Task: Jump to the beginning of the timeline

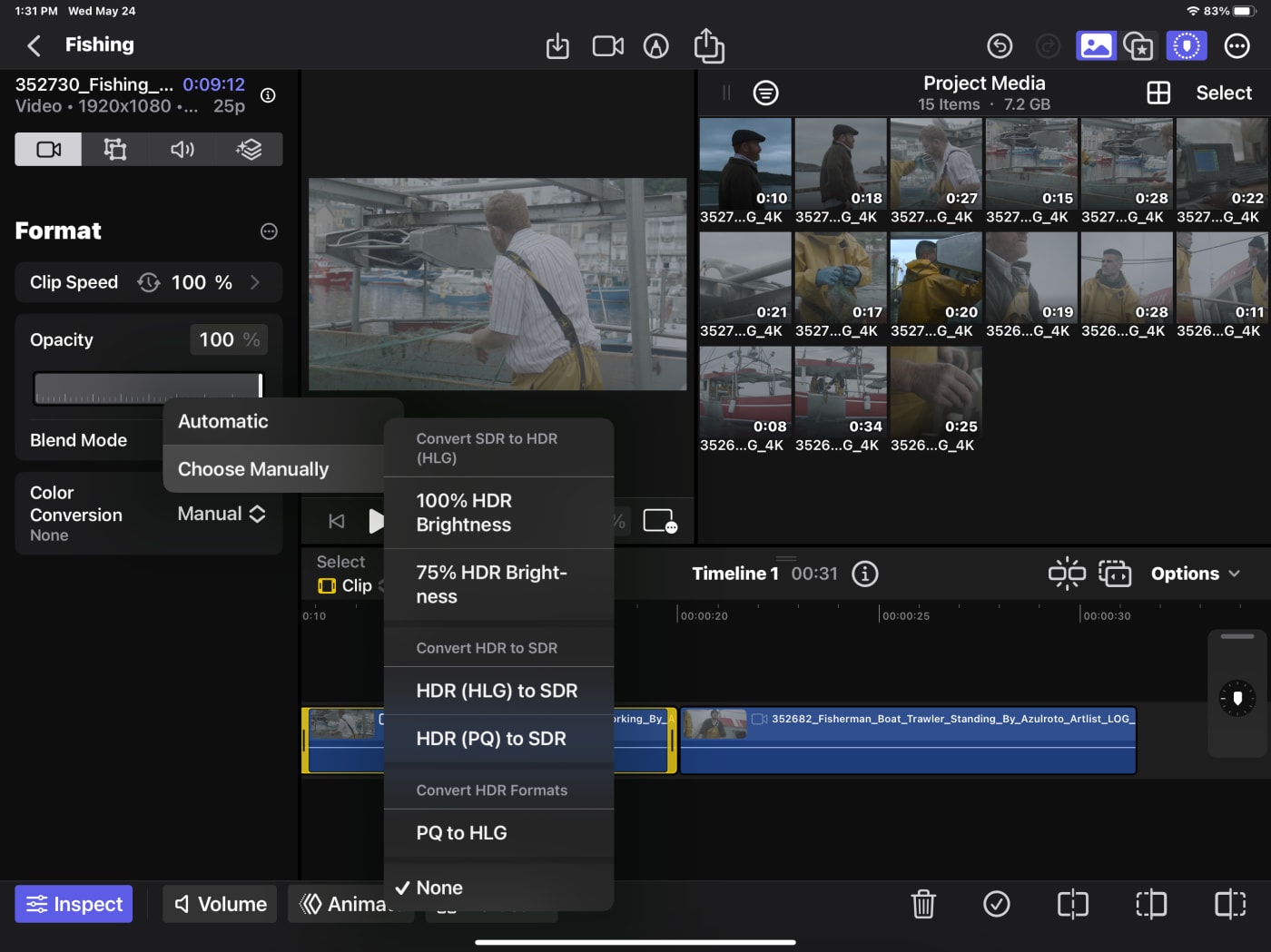Action: [x=336, y=521]
